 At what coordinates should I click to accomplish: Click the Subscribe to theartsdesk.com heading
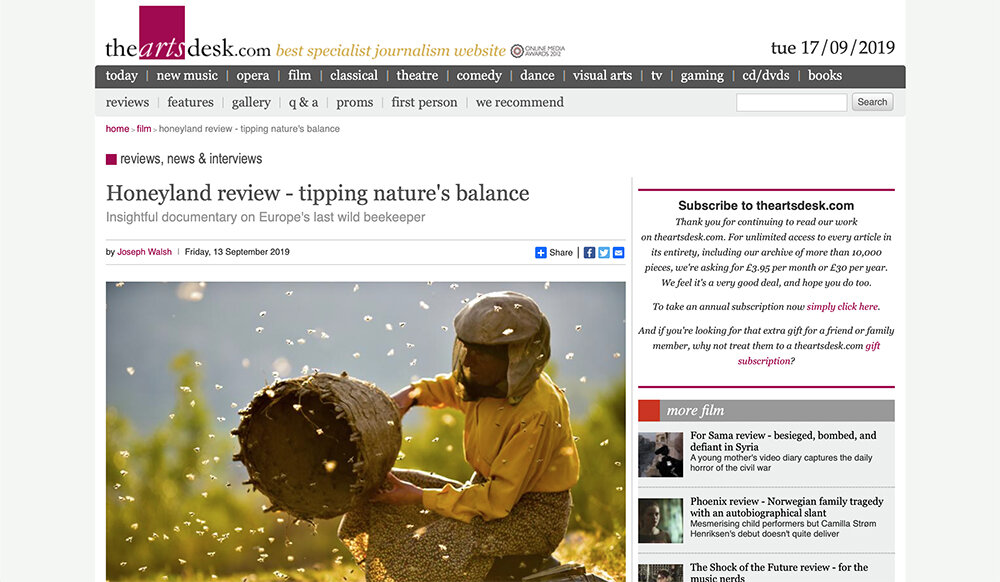(x=766, y=206)
